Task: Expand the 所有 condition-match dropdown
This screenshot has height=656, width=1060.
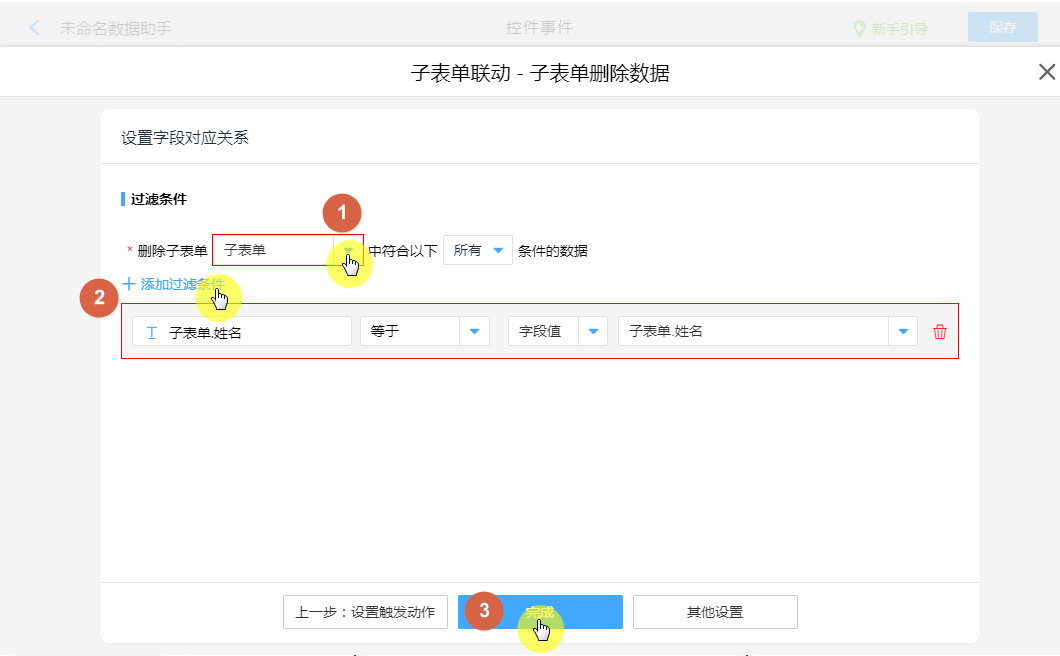Action: point(497,250)
